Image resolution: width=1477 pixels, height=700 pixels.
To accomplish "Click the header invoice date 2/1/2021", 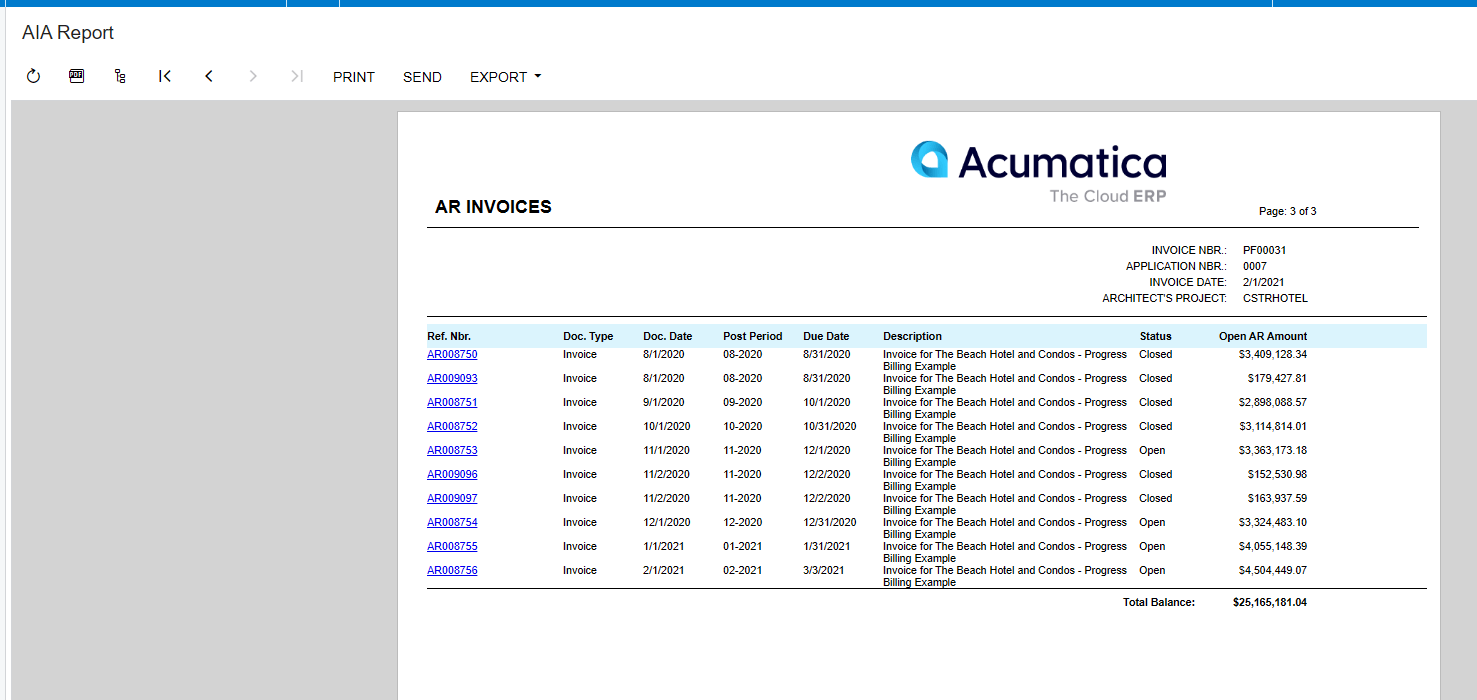I will pos(1264,282).
